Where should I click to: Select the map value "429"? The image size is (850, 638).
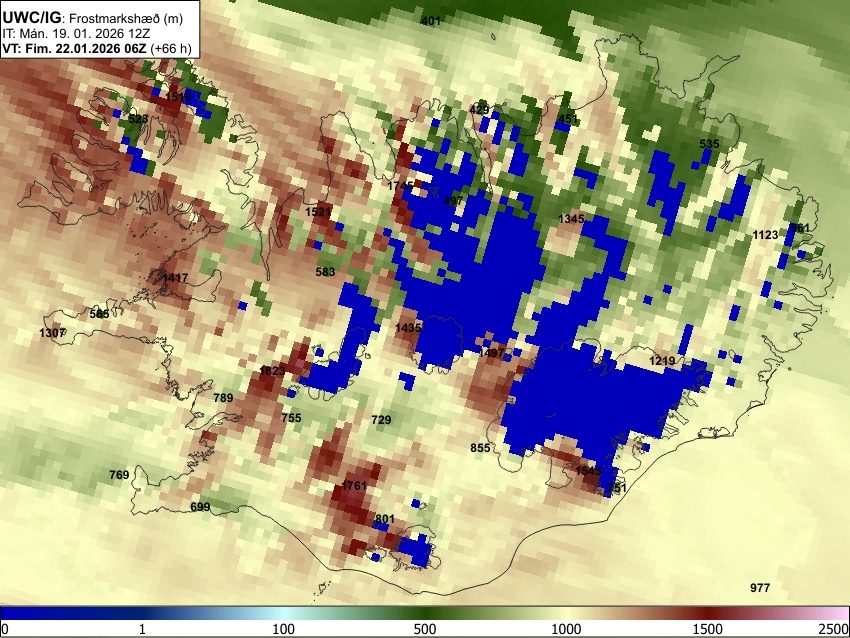point(479,109)
